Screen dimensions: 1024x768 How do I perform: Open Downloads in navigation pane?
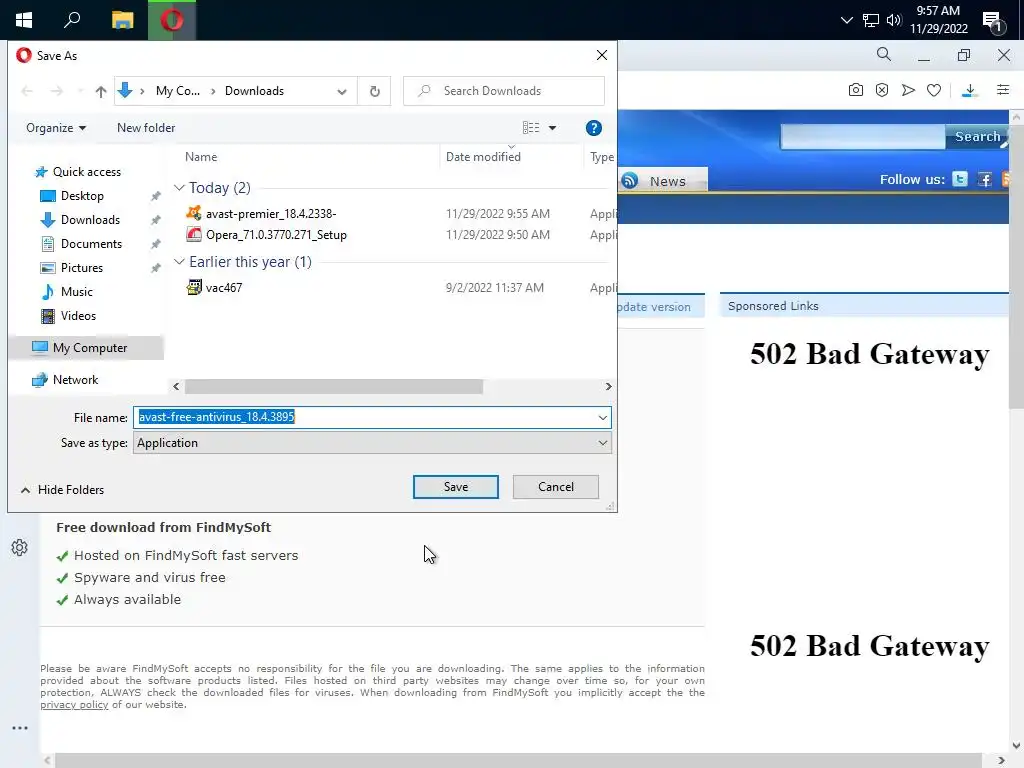(90, 220)
